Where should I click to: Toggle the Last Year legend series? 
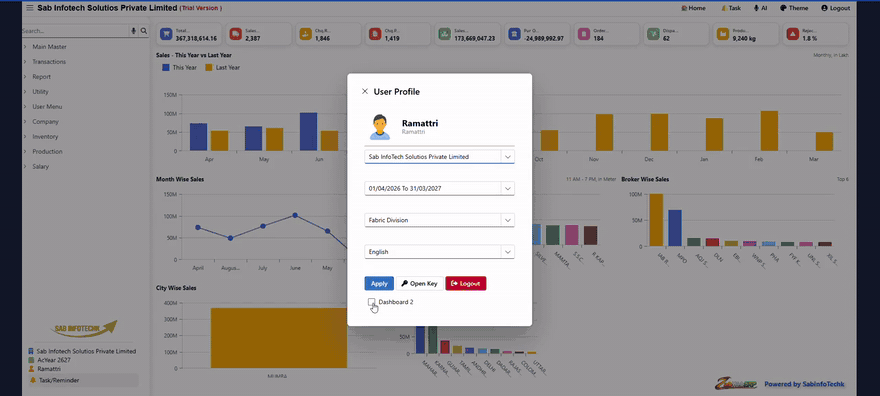coord(222,67)
